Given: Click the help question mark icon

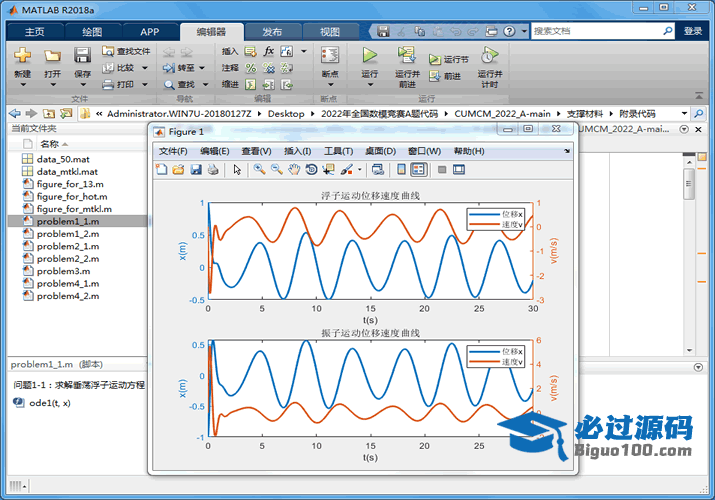Looking at the screenshot, I should click(x=509, y=31).
